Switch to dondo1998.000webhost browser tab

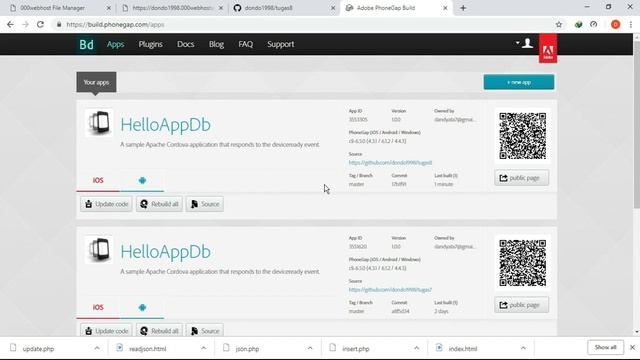[173, 8]
